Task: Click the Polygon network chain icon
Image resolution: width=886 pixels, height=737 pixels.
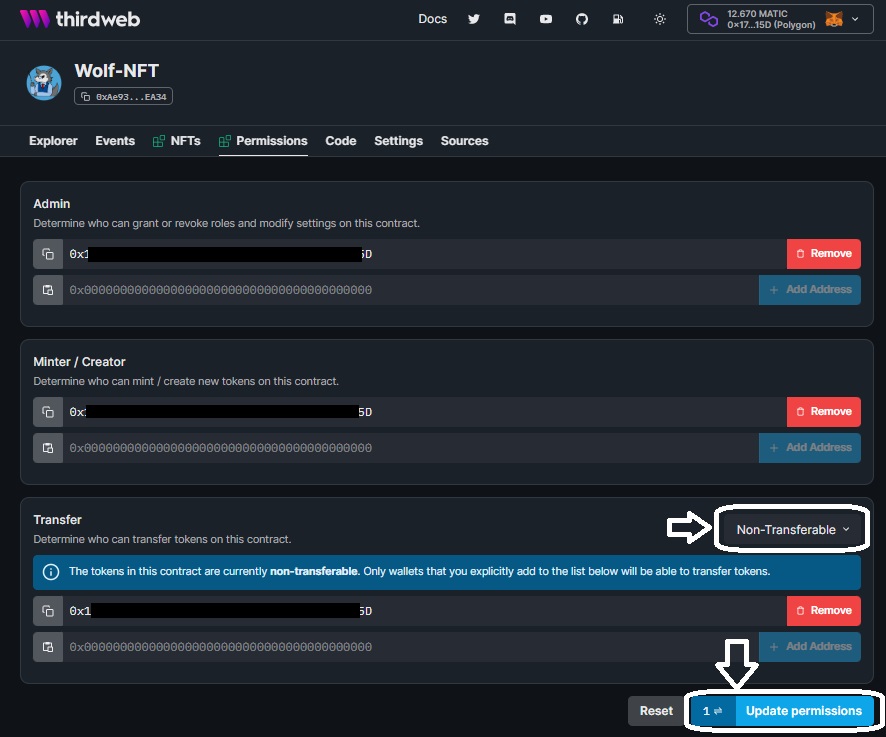Action: [x=708, y=19]
